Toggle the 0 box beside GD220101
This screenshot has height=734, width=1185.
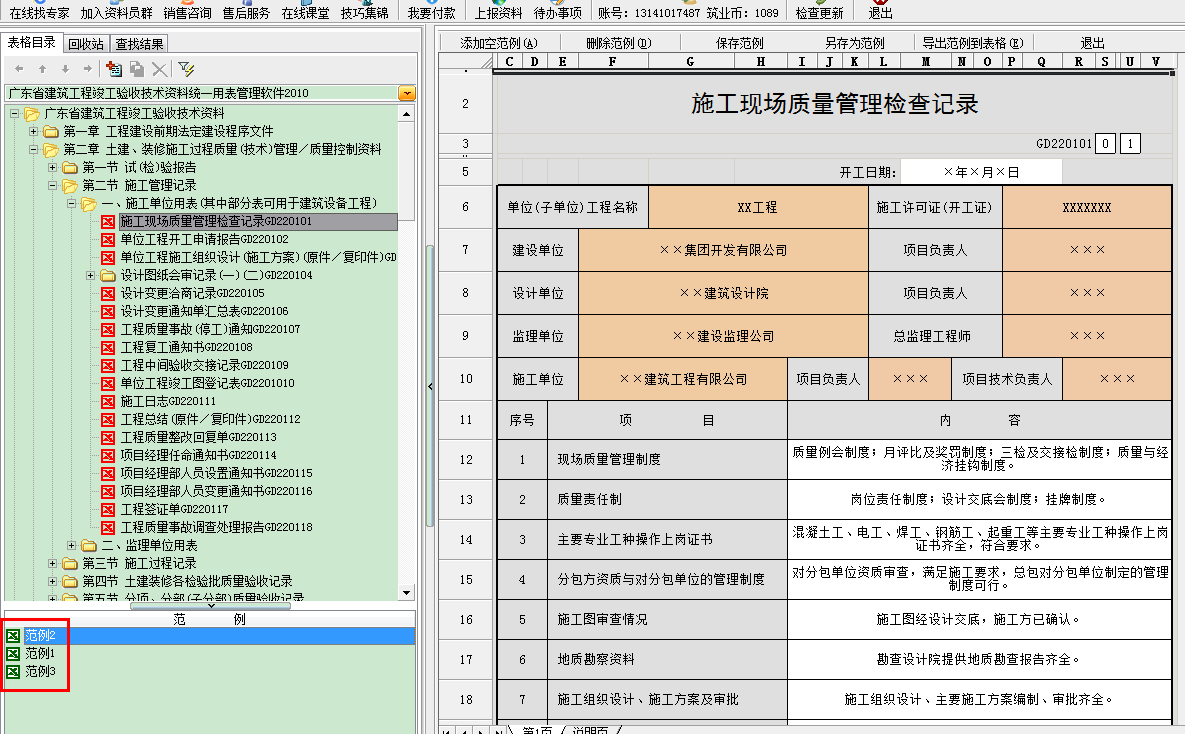coord(1105,143)
